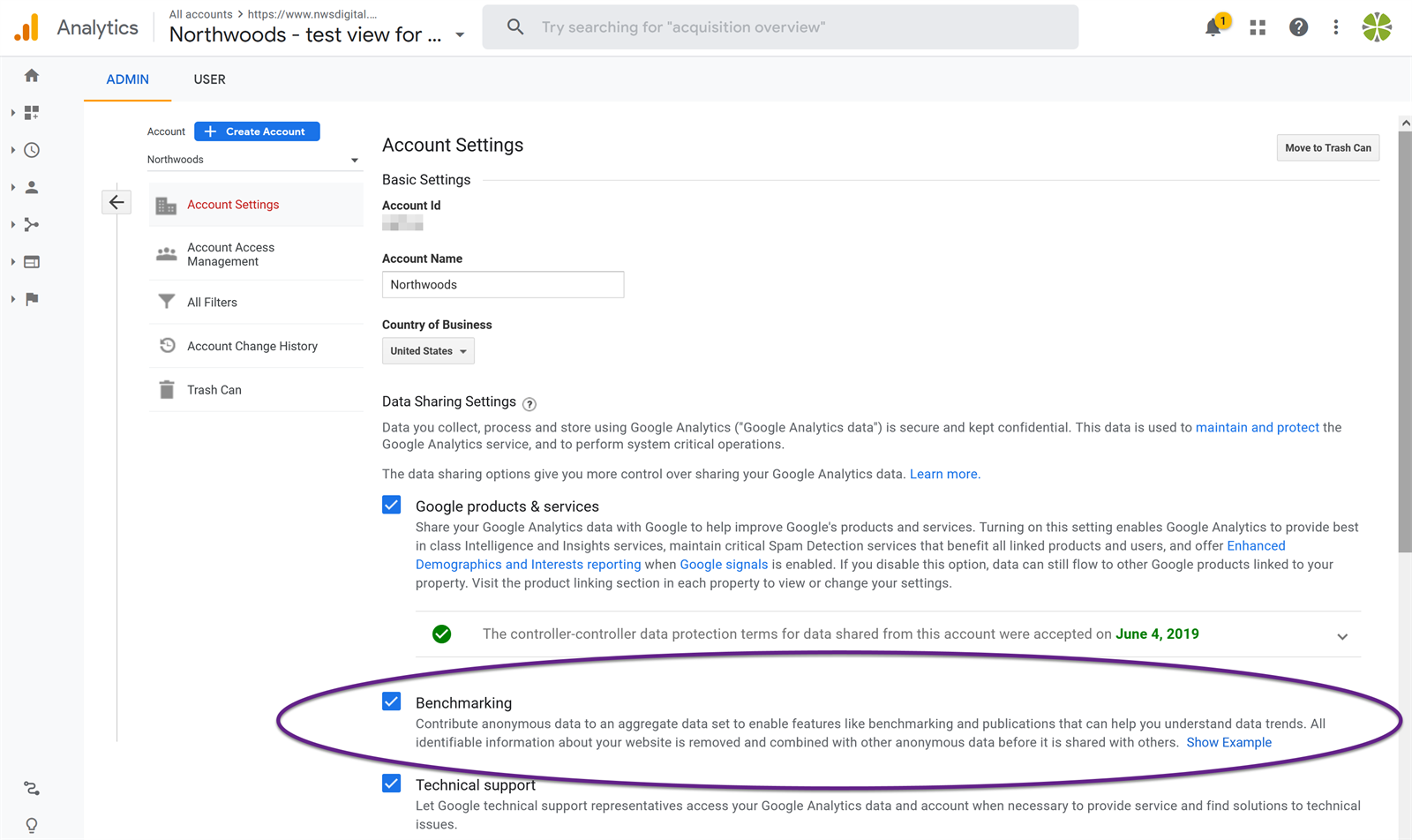Open Attribution icon at sidebar bottom
Screen dimensions: 1412x840
tap(32, 788)
